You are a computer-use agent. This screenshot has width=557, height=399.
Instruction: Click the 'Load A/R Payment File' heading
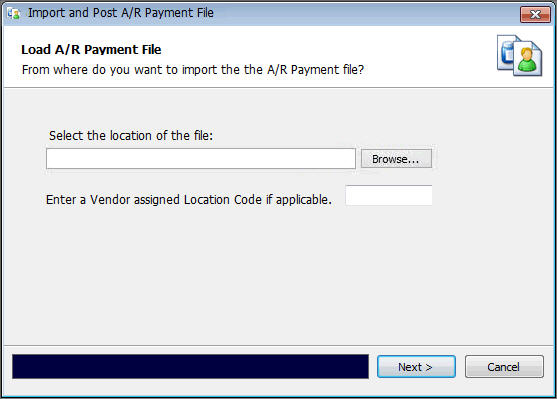click(91, 49)
